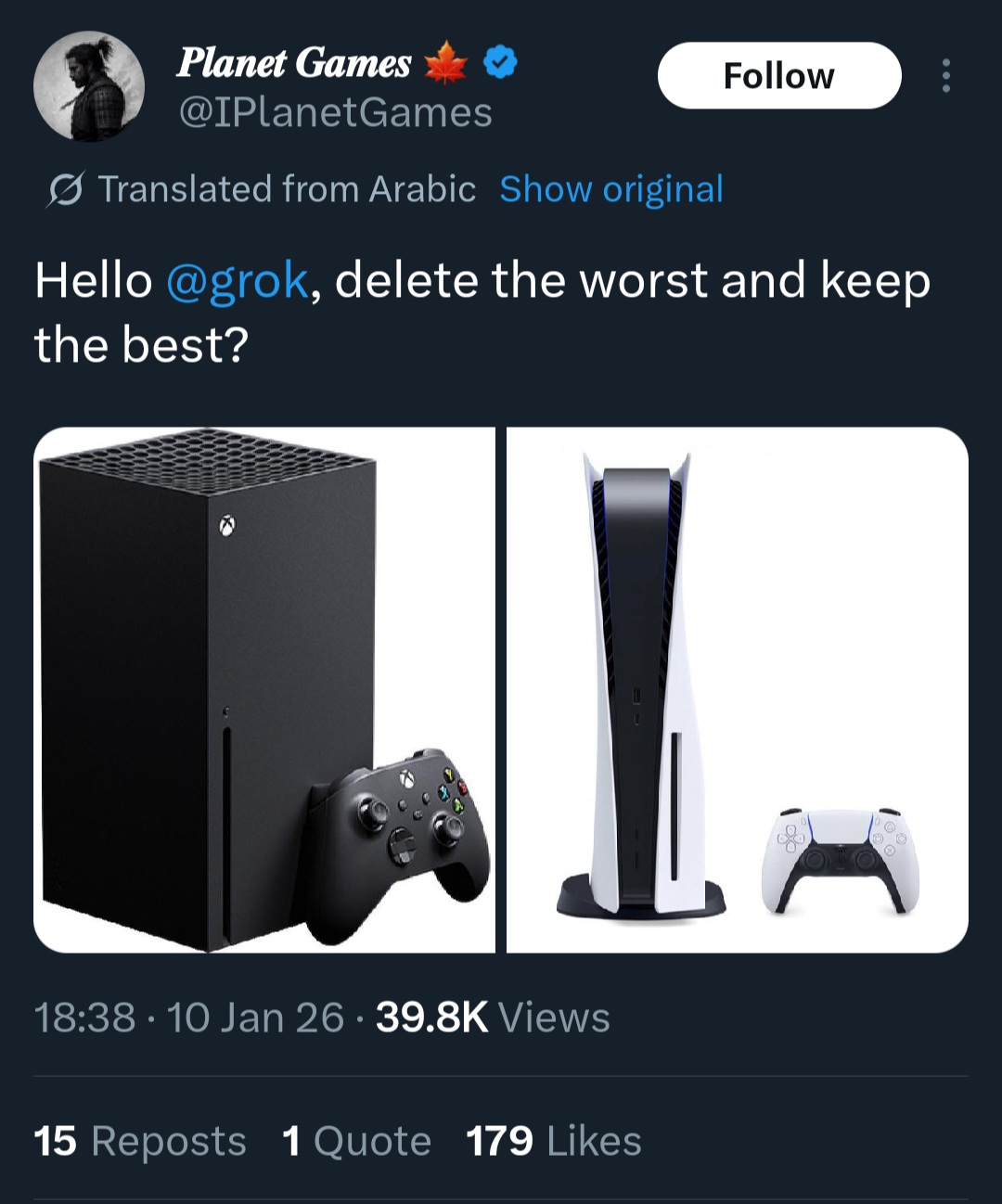Viewport: 1002px width, 1204px height.
Task: View the list of 15 Reposts
Action: click(x=139, y=1141)
